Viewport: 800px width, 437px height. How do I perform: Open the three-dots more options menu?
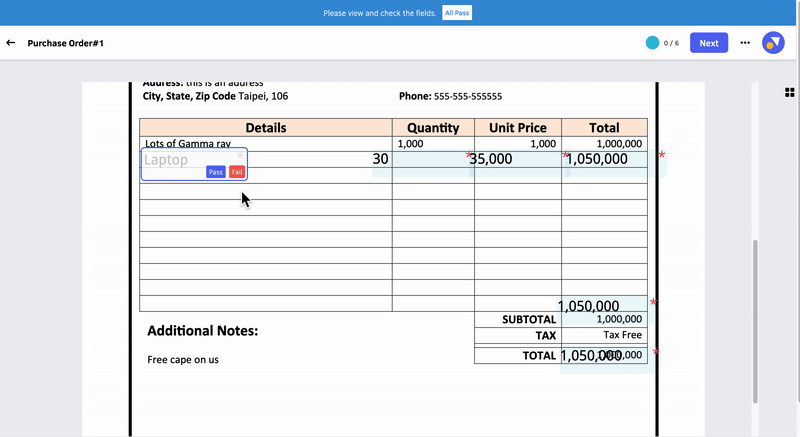click(x=745, y=43)
